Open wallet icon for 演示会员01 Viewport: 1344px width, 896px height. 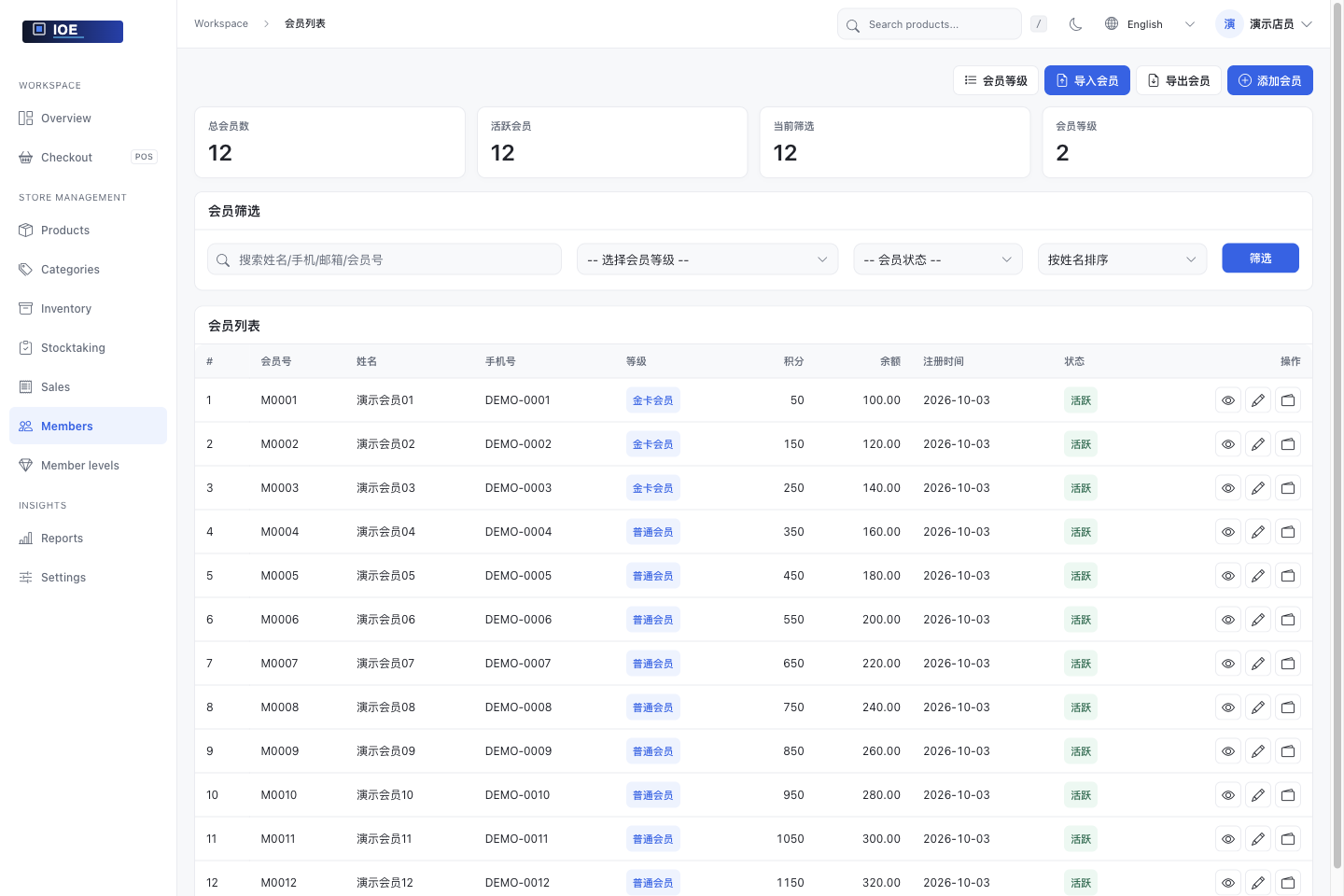[x=1288, y=400]
